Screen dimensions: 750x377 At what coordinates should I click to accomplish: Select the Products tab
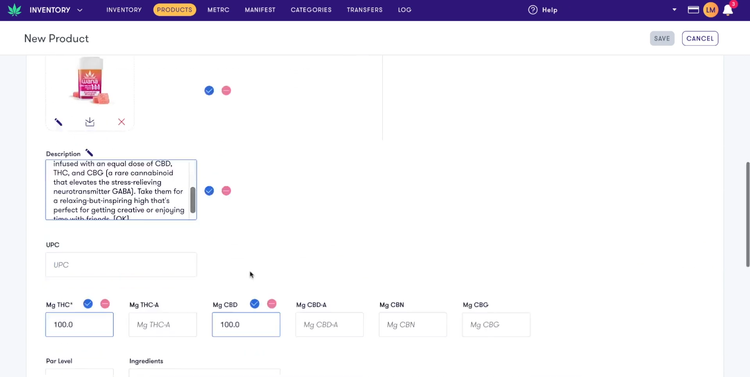point(175,10)
